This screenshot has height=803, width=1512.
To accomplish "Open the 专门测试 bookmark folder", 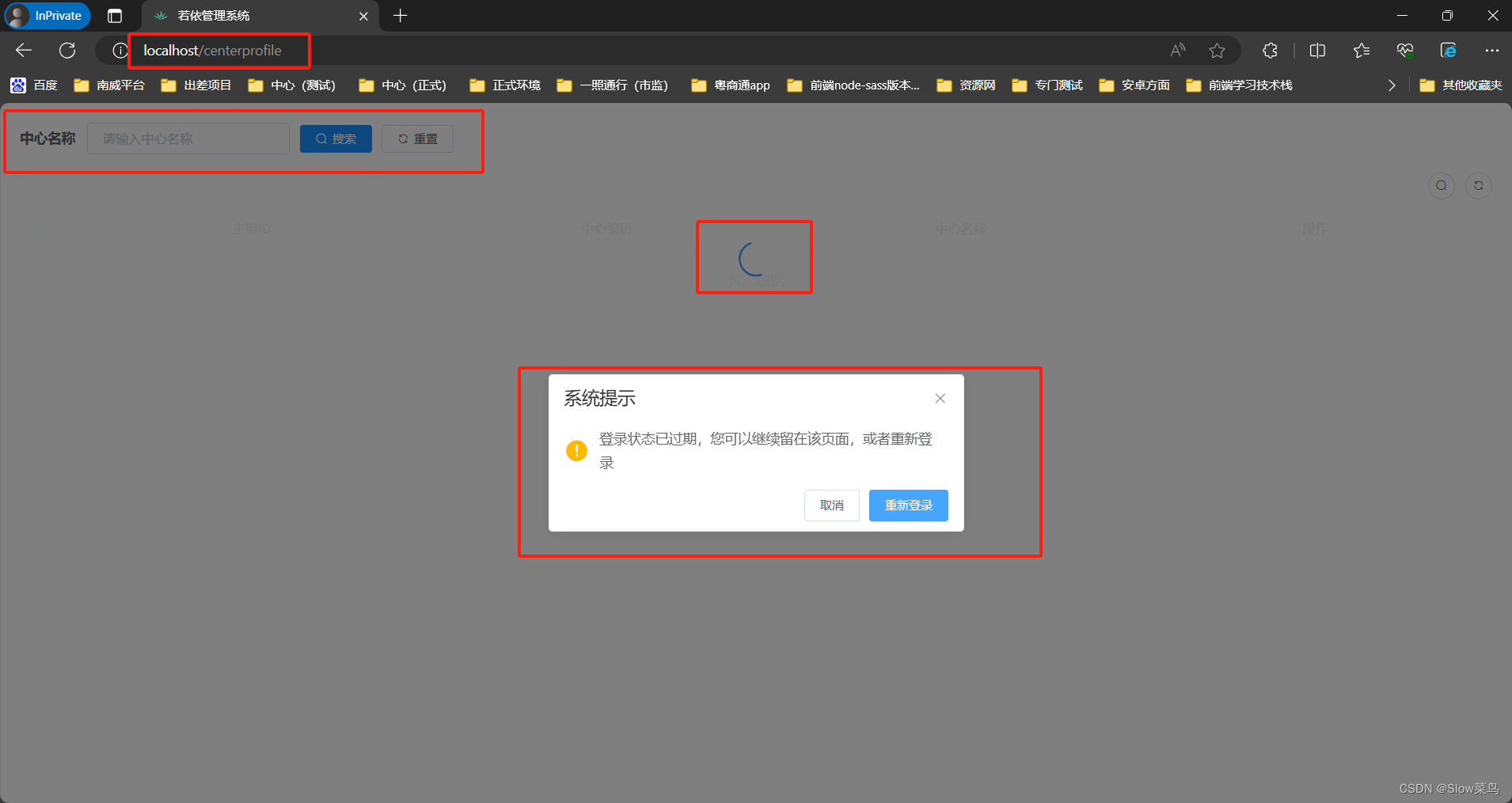I will 1047,85.
